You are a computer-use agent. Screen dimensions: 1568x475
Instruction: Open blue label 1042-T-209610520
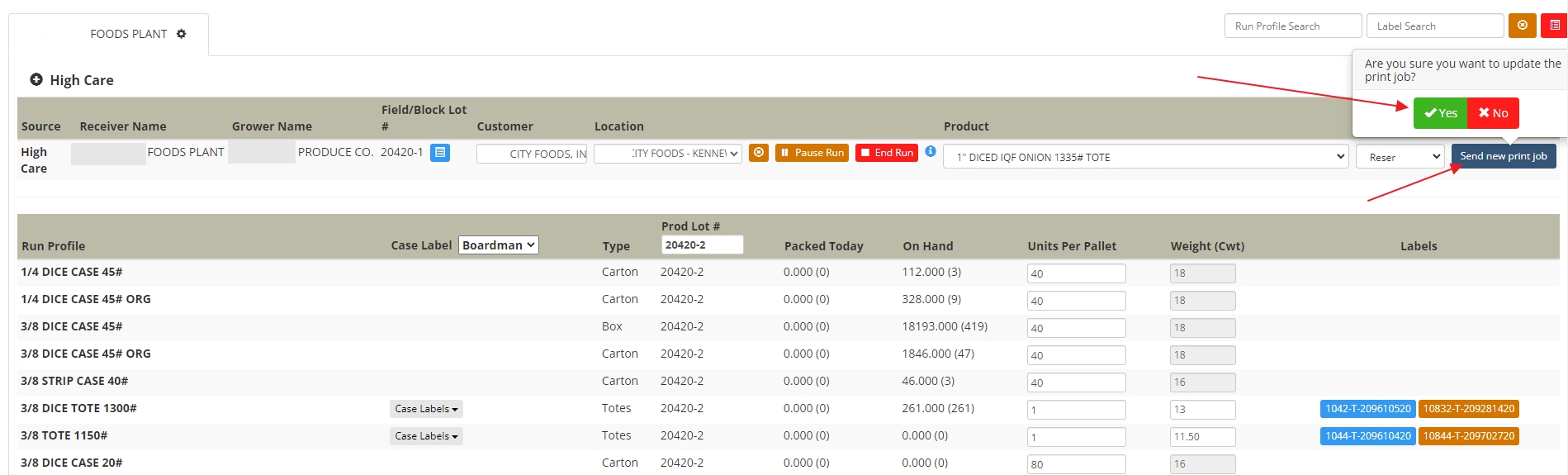pyautogui.click(x=1367, y=409)
